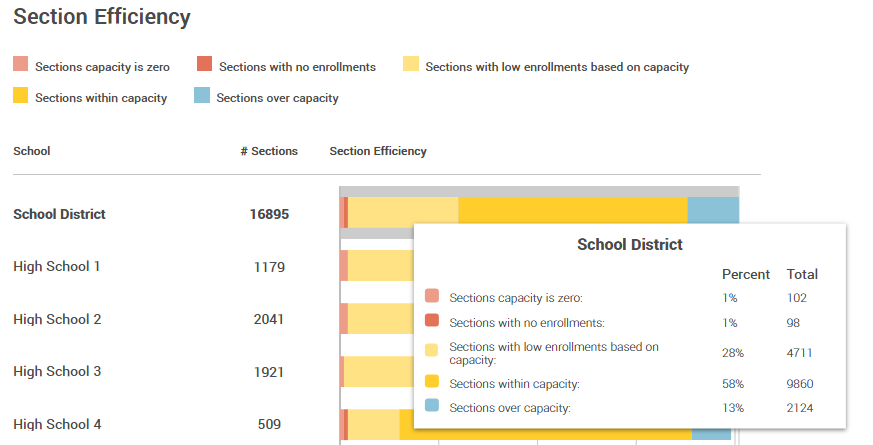Click the School District low-enrollments bar segment
This screenshot has height=445, width=873.
(402, 210)
